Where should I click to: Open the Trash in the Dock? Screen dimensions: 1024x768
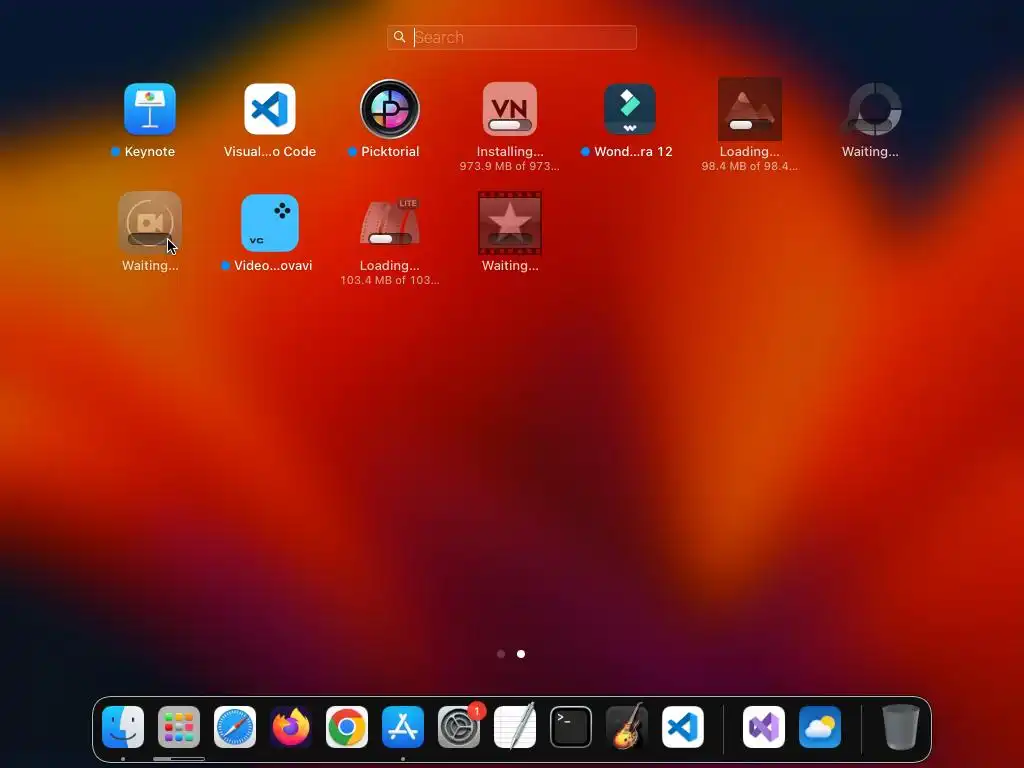[901, 727]
